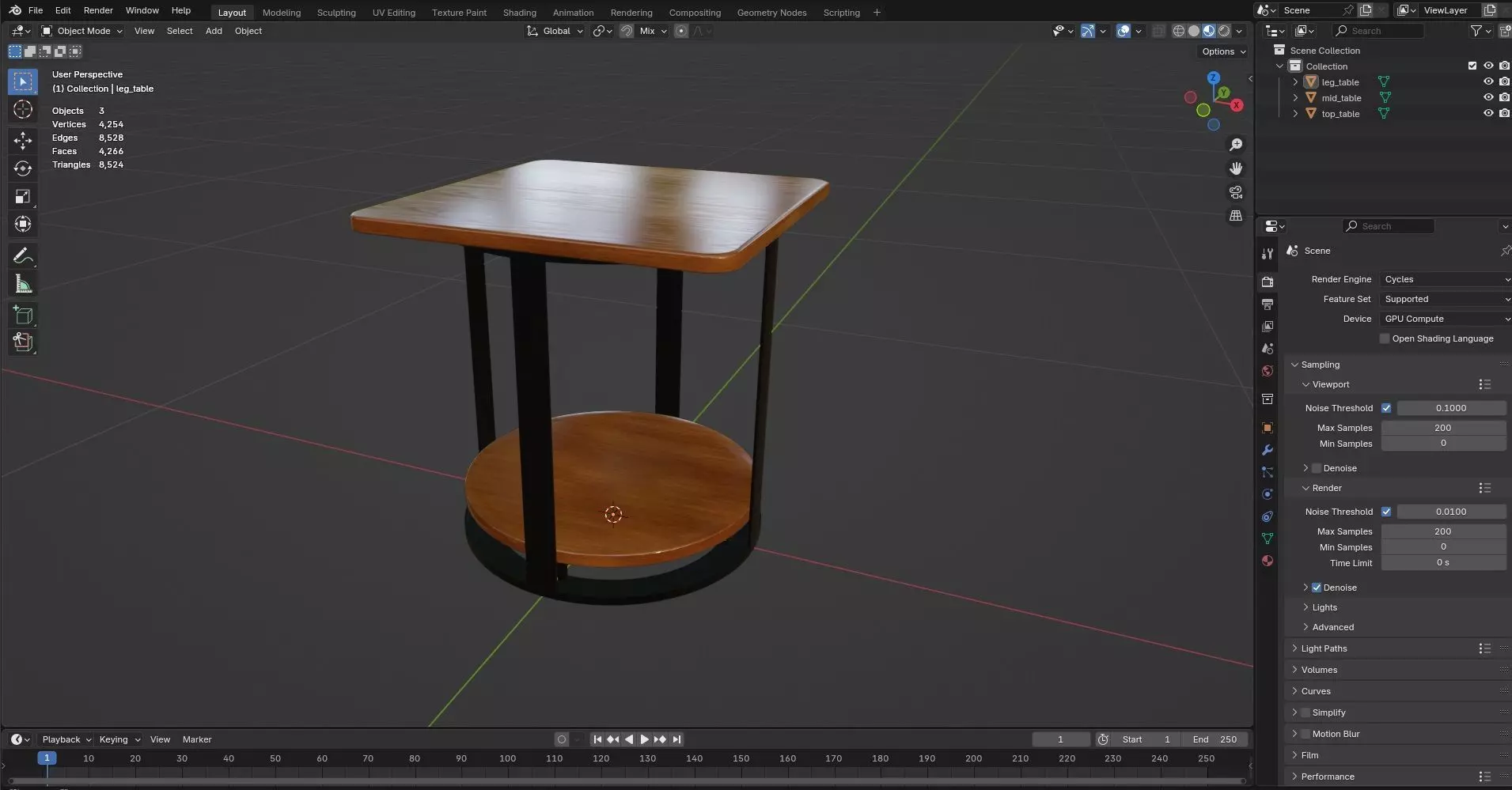Open the Physics properties tab
The height and width of the screenshot is (790, 1512).
point(1268,494)
